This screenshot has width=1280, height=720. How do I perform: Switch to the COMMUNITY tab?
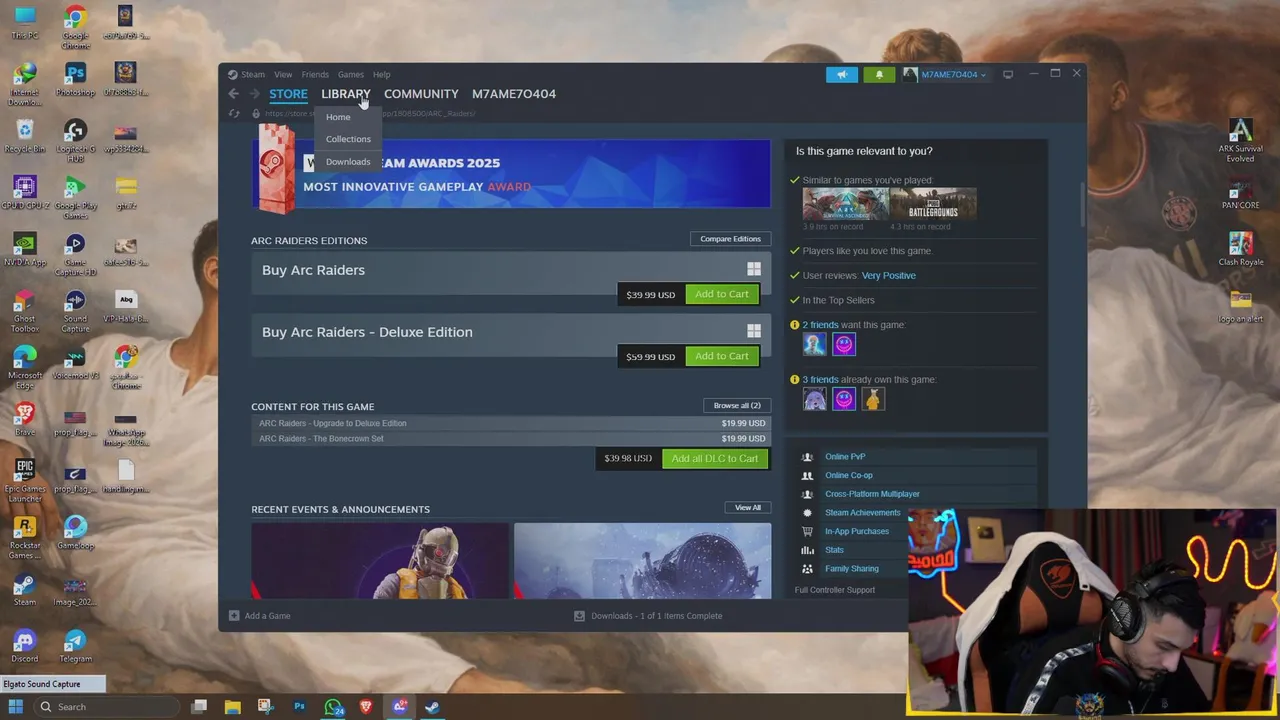point(421,94)
